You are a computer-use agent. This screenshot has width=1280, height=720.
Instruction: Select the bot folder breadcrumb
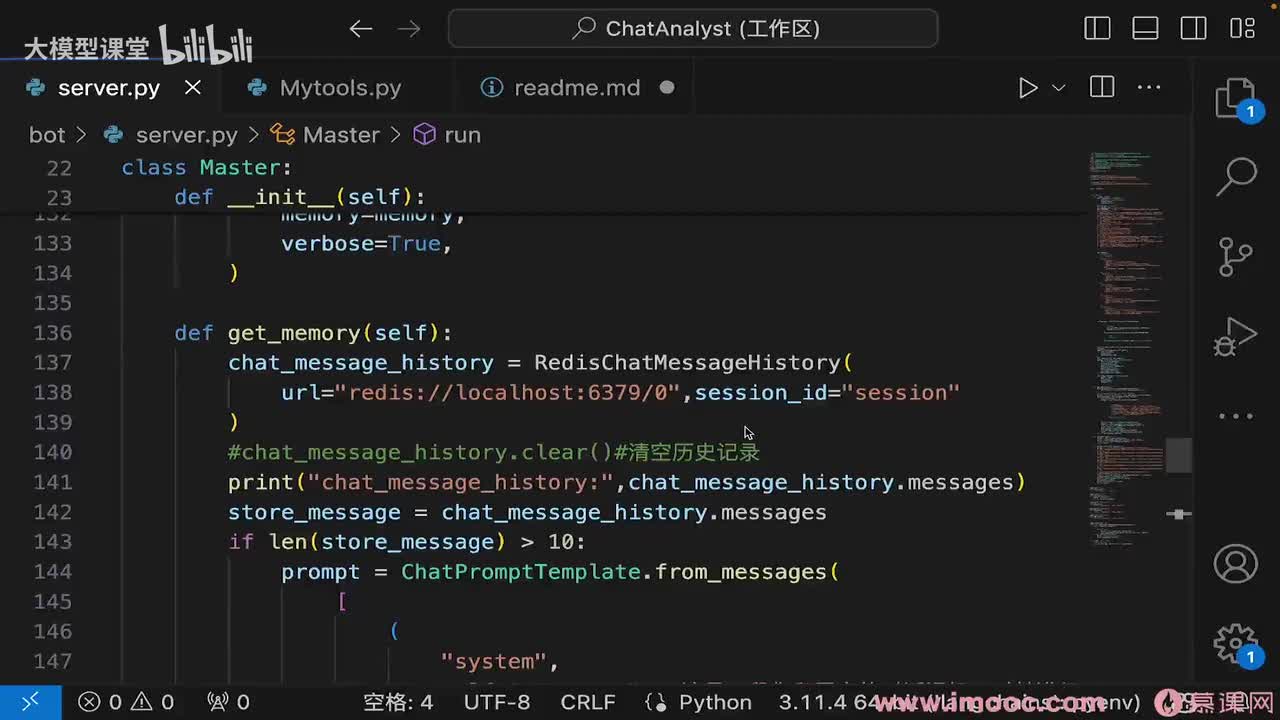click(x=47, y=135)
